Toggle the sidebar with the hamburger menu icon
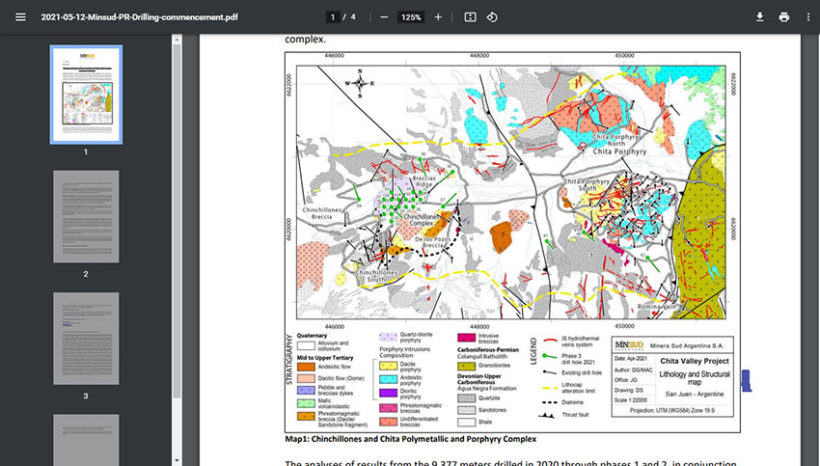 click(20, 17)
